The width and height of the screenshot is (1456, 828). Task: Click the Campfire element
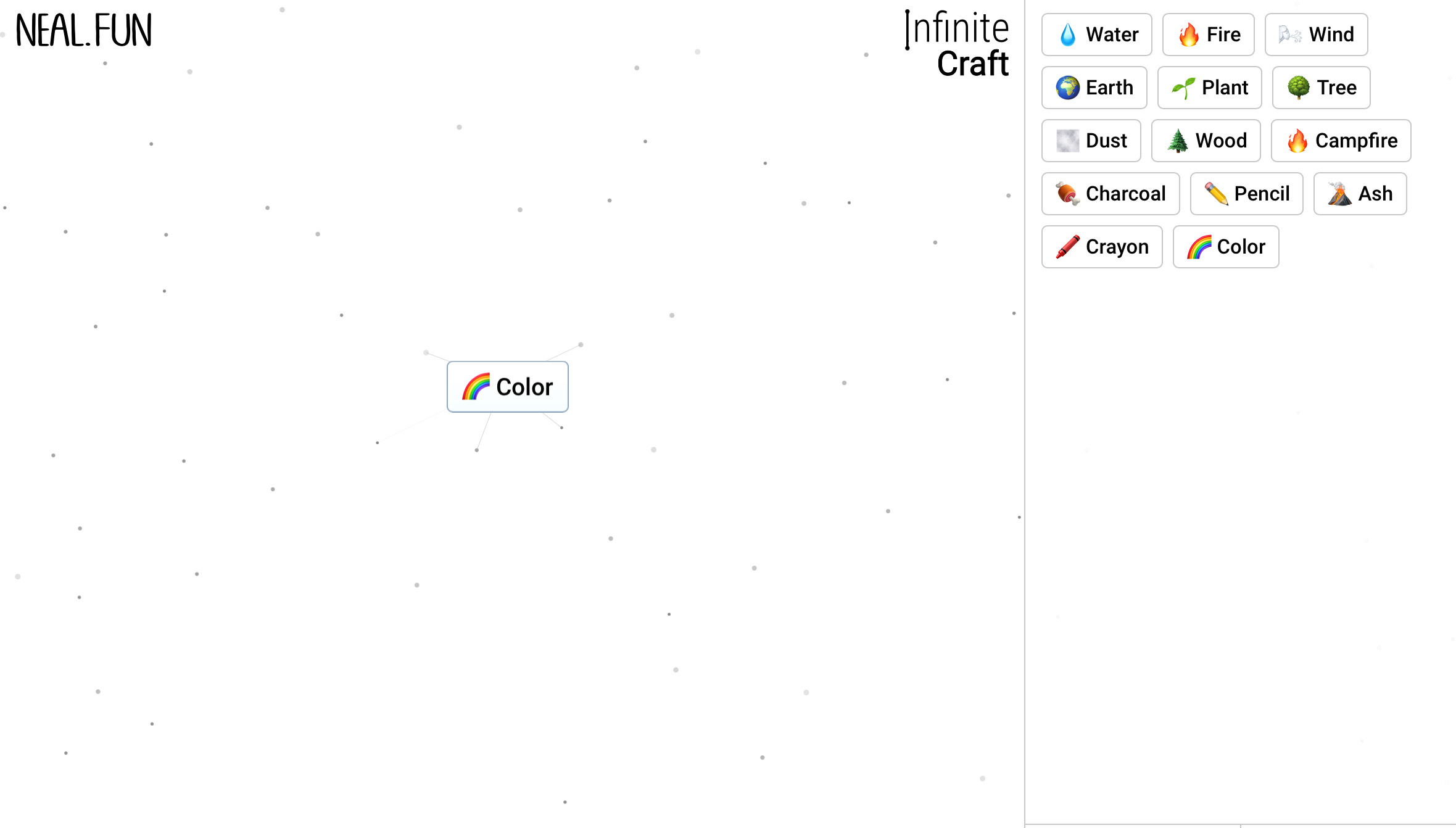1341,141
